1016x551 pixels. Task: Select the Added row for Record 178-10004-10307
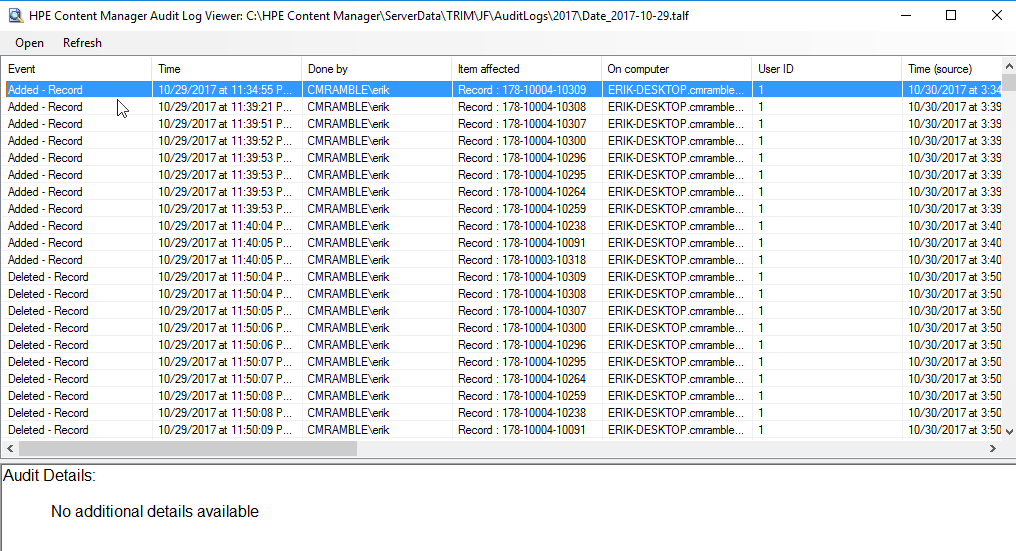502,124
